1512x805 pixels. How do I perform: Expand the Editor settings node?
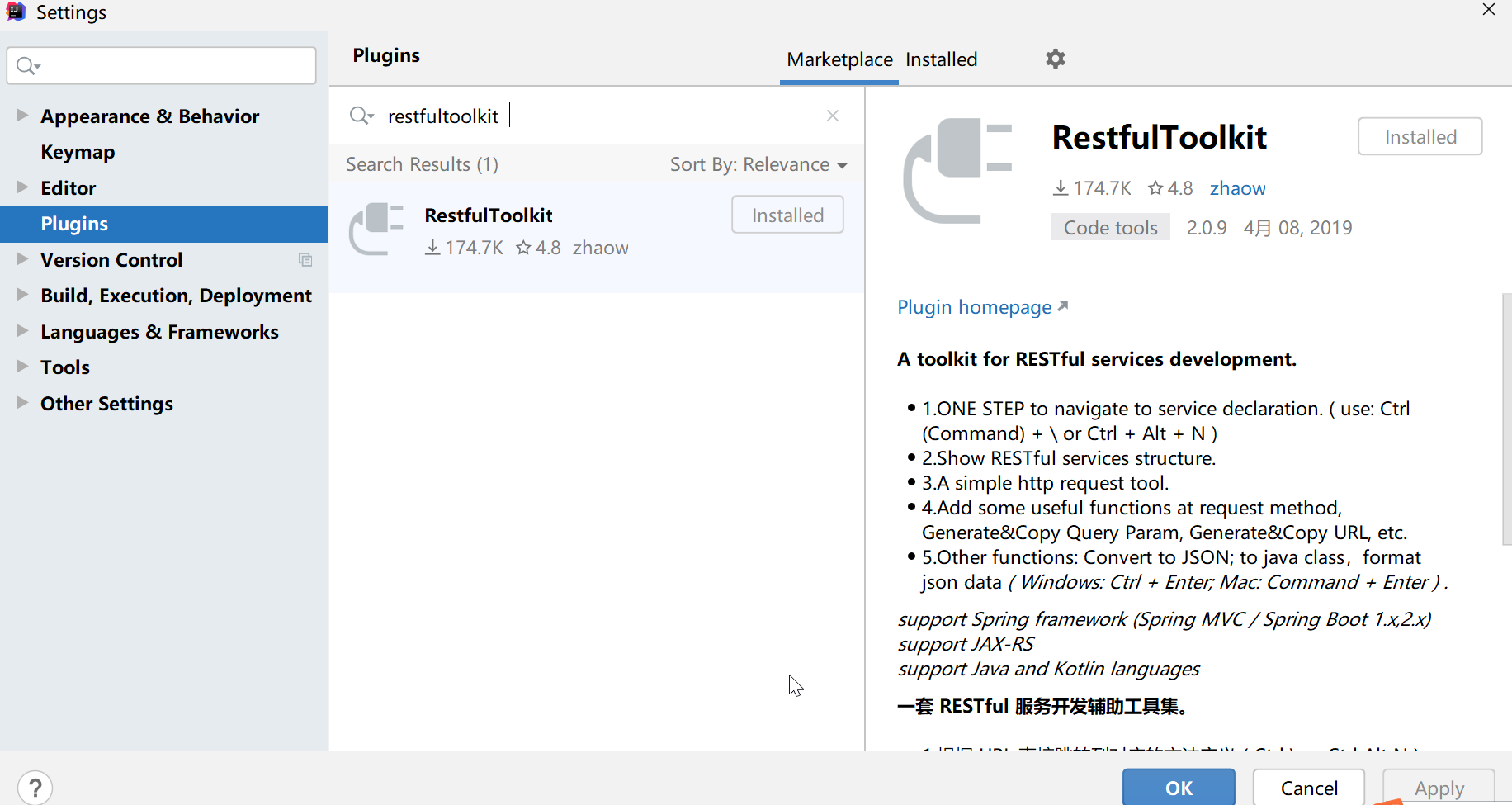point(22,187)
